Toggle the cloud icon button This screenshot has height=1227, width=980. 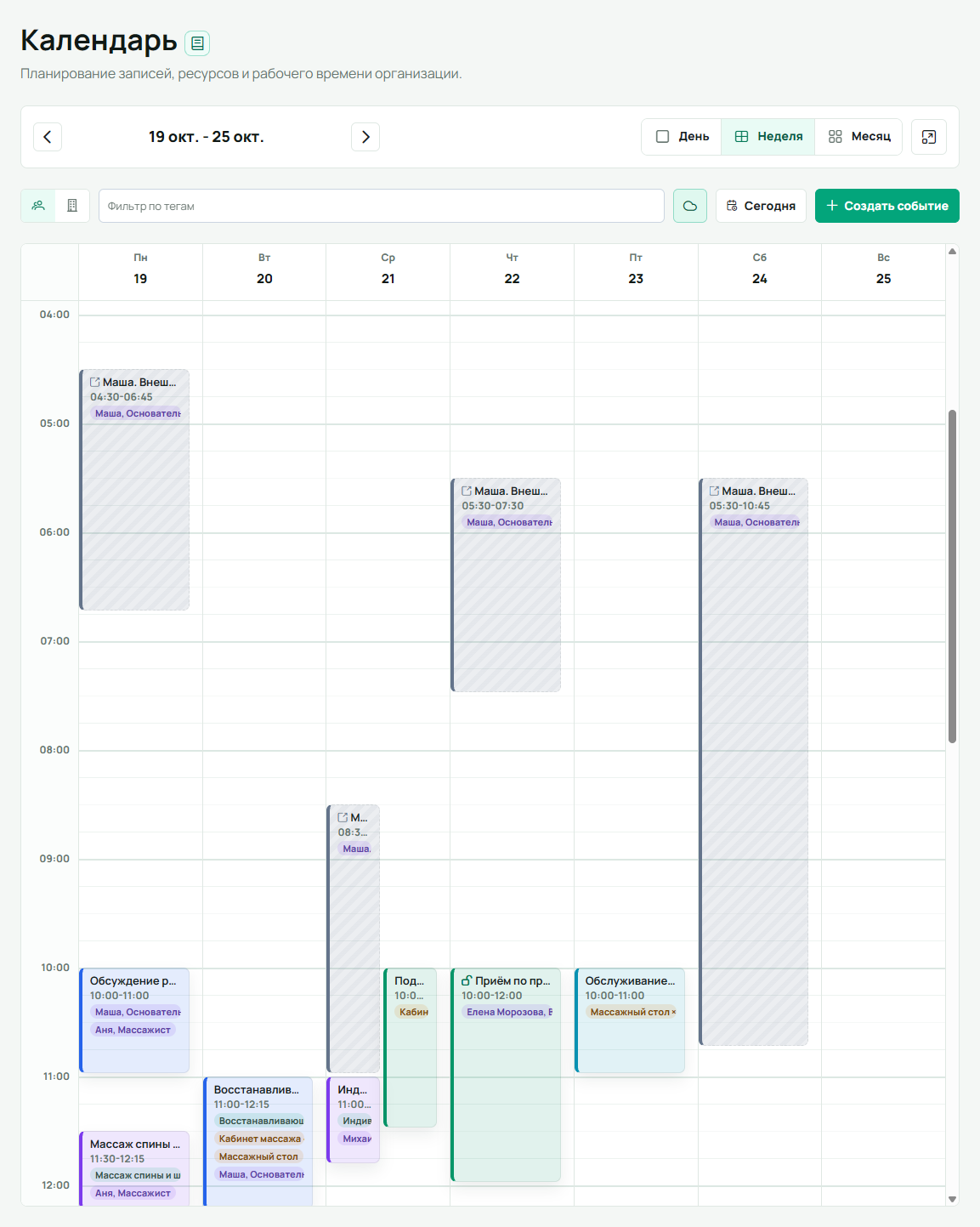tap(690, 206)
